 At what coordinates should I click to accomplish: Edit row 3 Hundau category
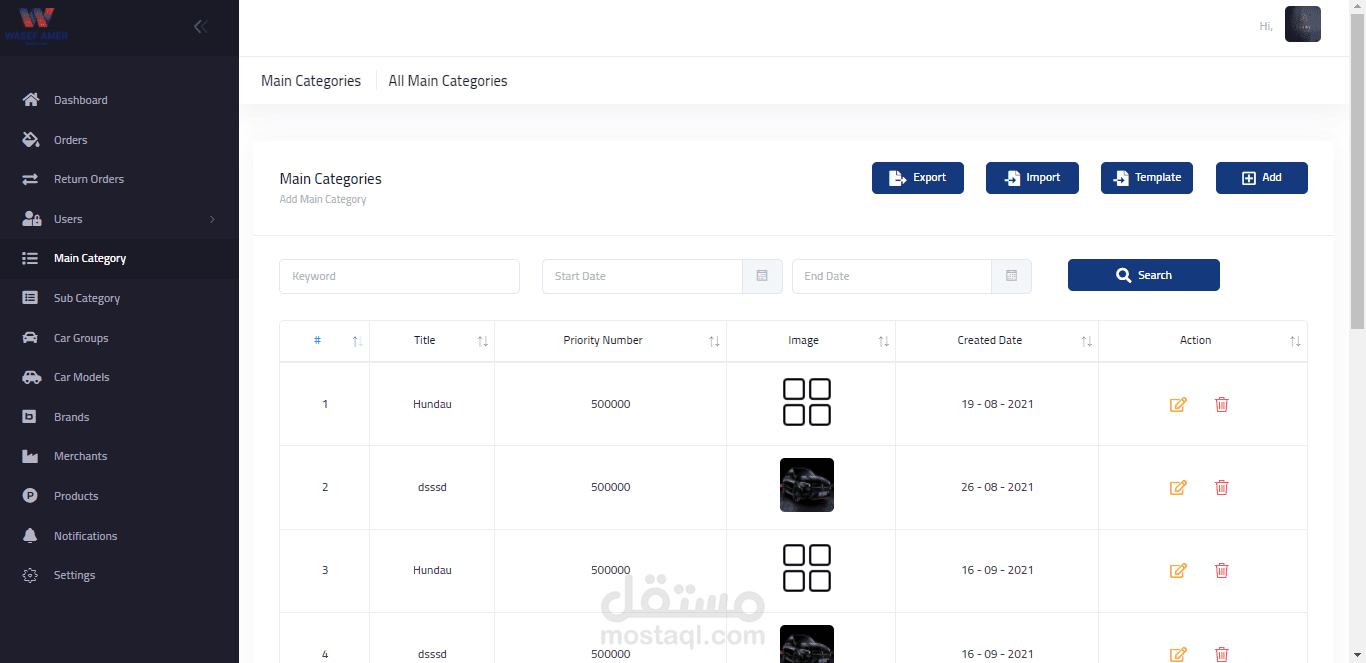click(1178, 570)
